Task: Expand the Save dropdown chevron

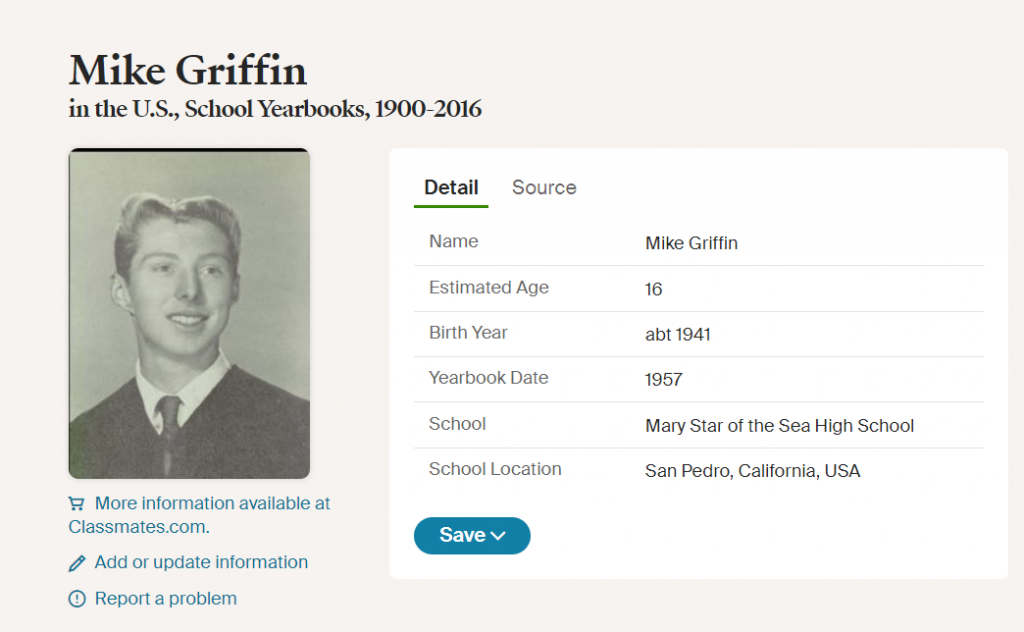Action: [x=498, y=536]
